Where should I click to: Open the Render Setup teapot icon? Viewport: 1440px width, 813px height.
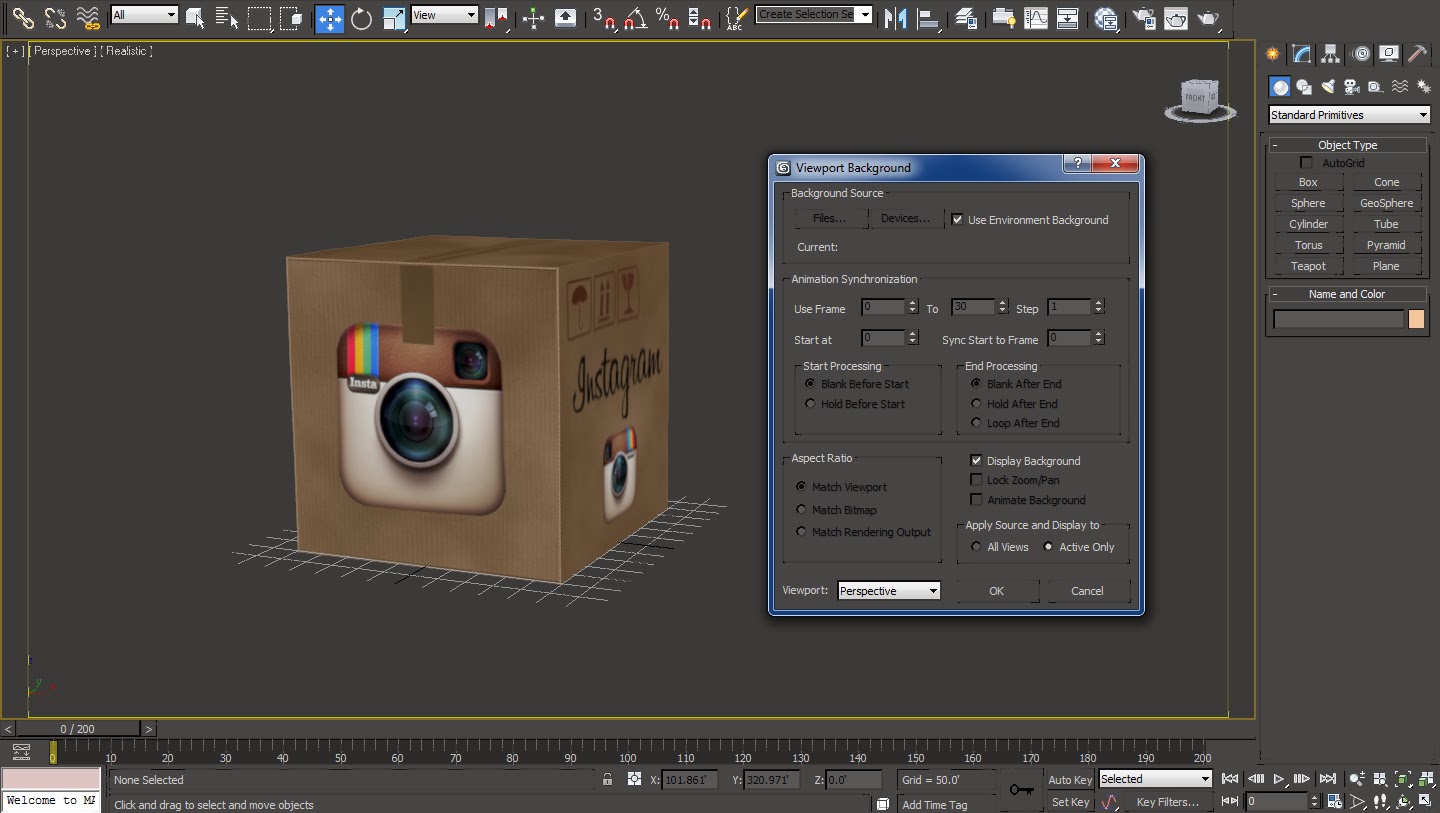coord(1145,18)
